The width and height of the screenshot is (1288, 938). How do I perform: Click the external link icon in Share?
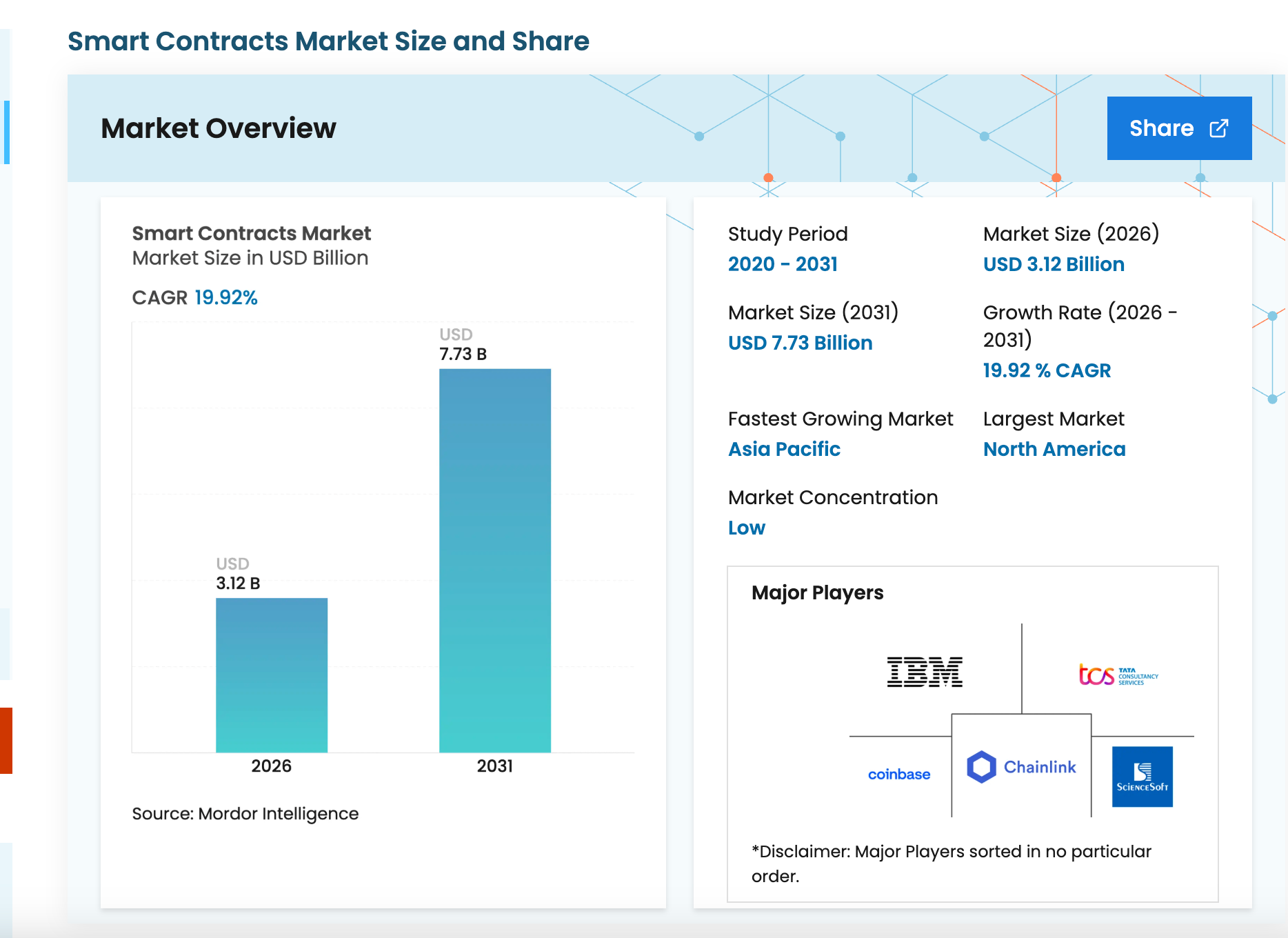click(1219, 128)
